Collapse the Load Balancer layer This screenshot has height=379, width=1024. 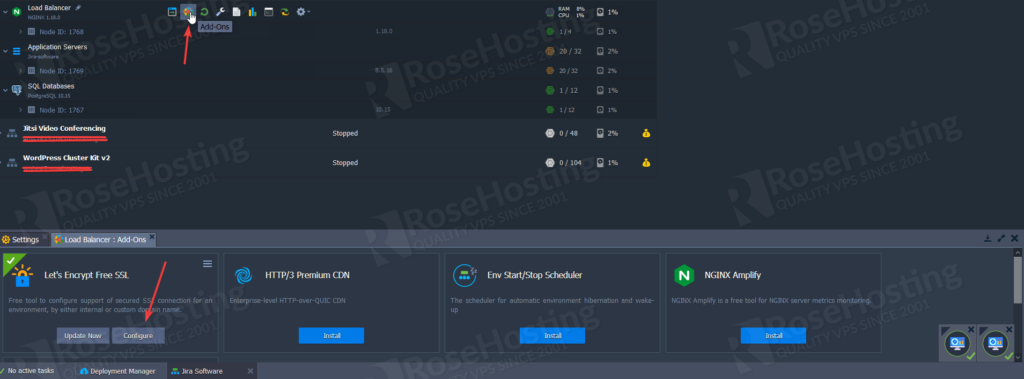coord(5,12)
